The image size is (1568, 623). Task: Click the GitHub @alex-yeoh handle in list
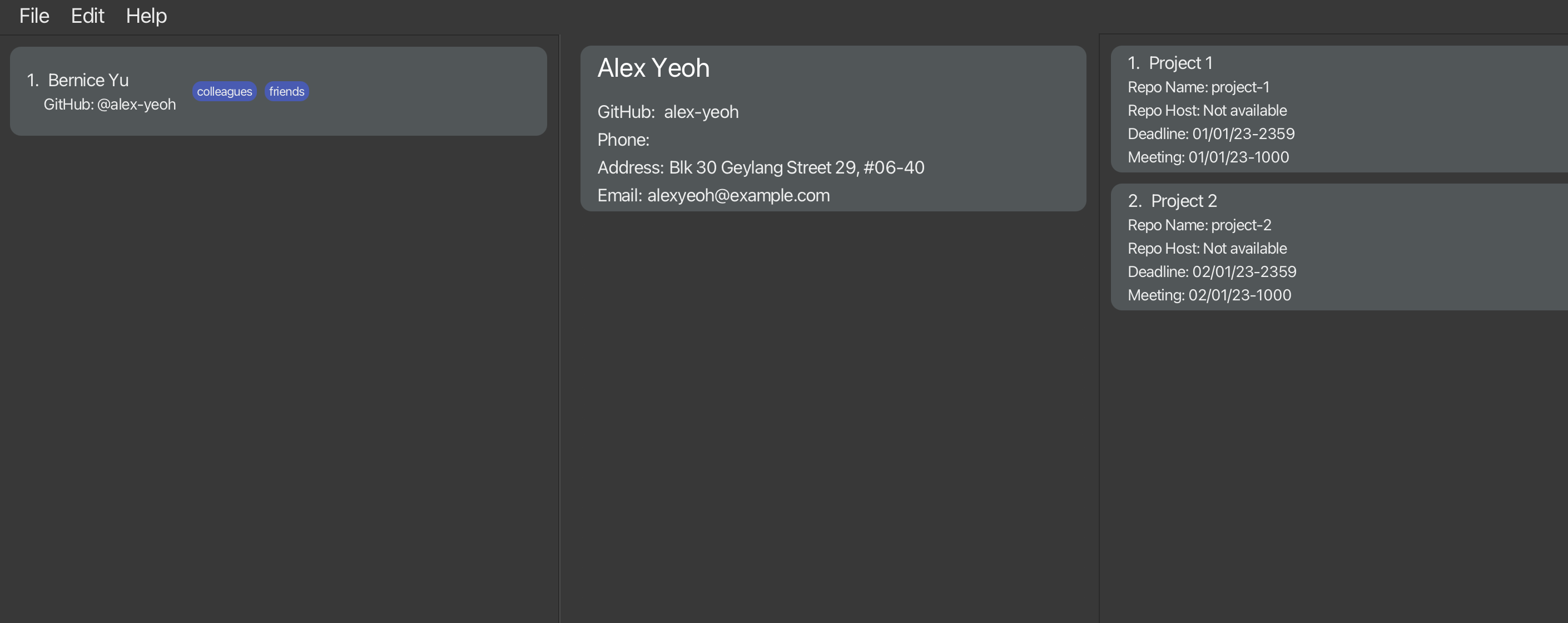pos(110,105)
